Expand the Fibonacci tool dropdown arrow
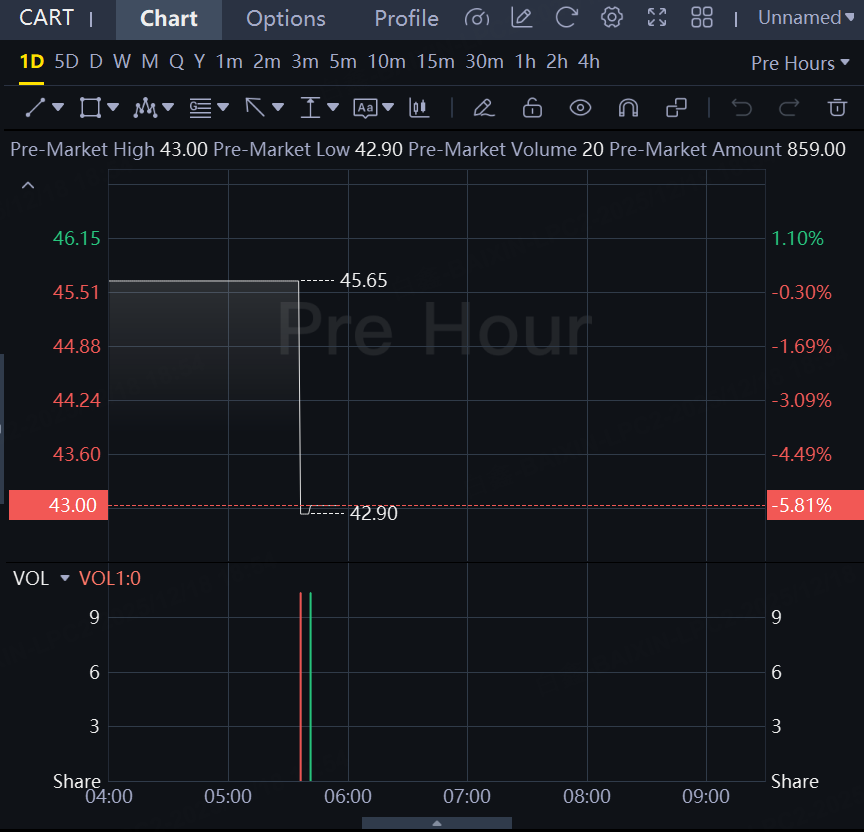This screenshot has height=832, width=864. (x=223, y=107)
